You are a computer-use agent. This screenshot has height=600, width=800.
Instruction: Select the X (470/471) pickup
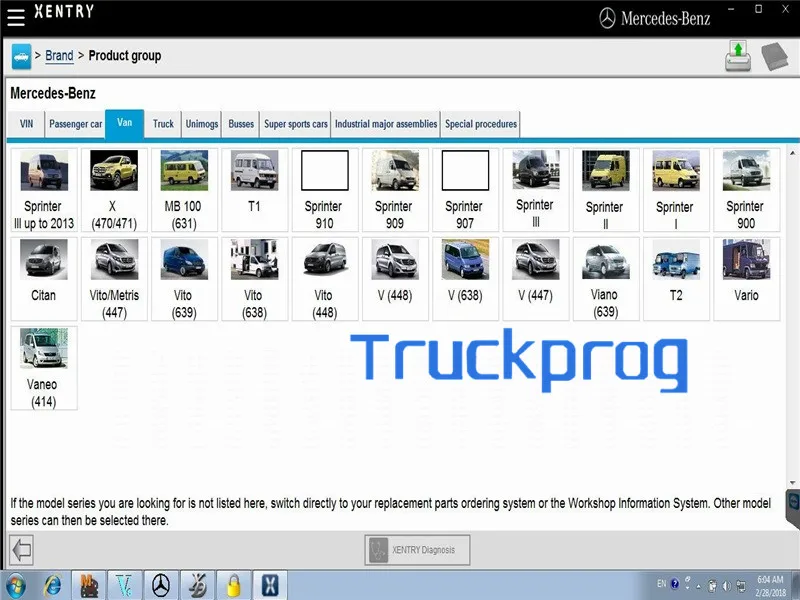(114, 190)
